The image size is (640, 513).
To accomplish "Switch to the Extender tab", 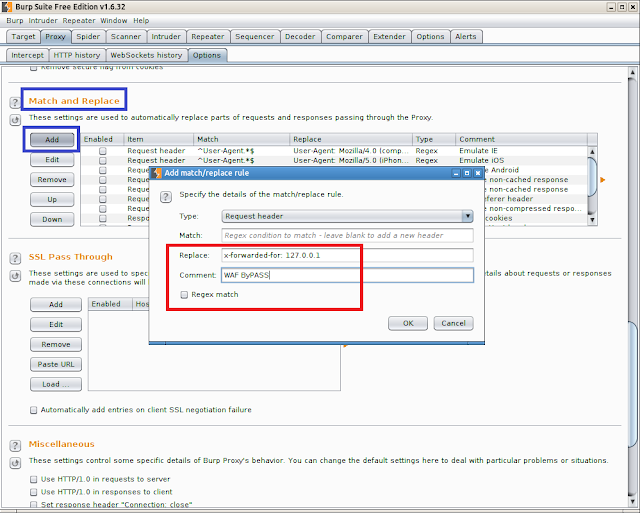I will [389, 37].
